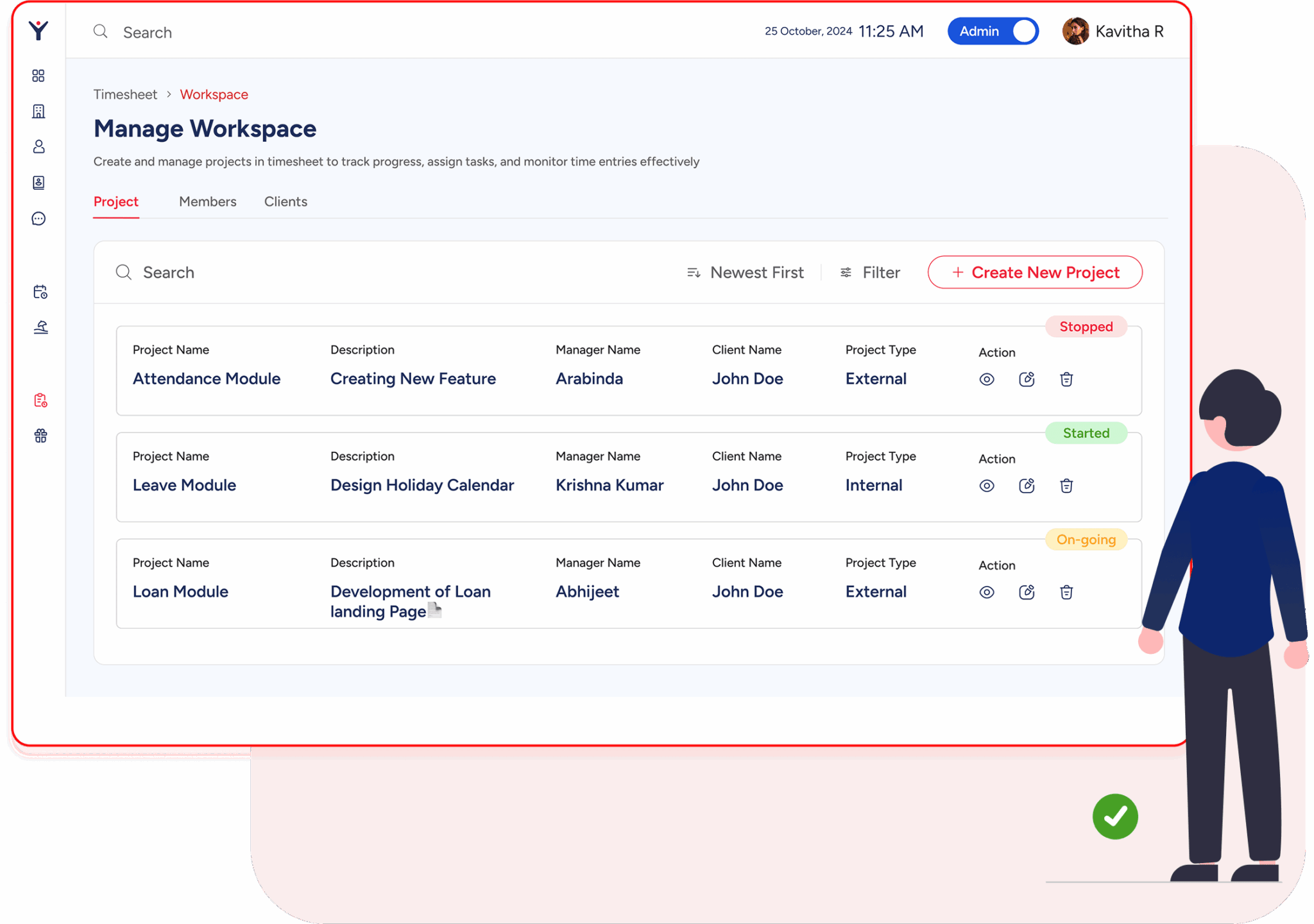Open the Newest First sort dropdown
Viewport: 1314px width, 924px height.
pyautogui.click(x=746, y=272)
